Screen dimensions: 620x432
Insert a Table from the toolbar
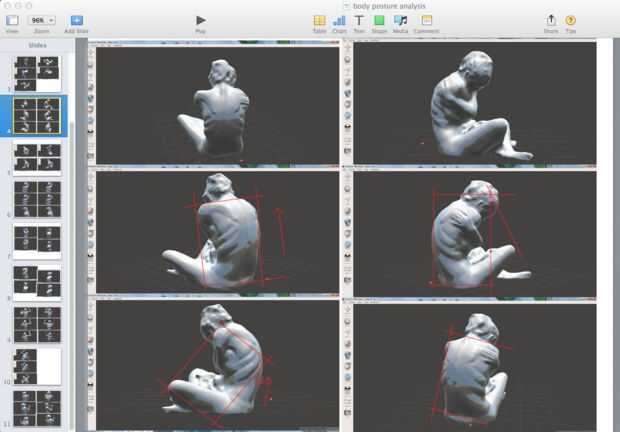[x=319, y=21]
